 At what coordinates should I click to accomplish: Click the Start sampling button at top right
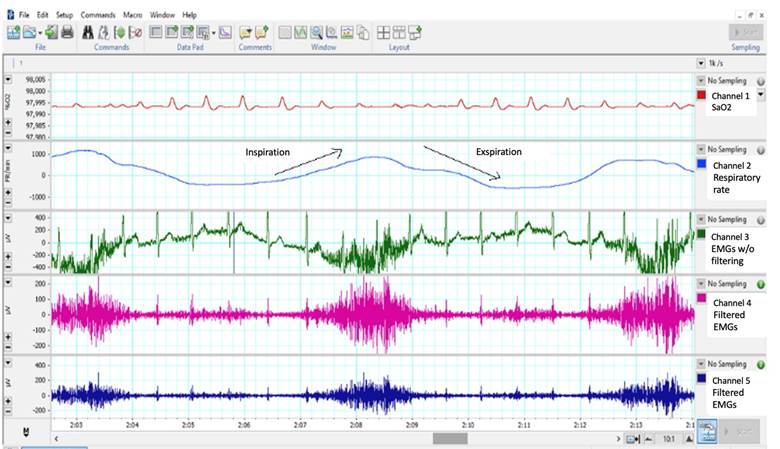(x=747, y=32)
